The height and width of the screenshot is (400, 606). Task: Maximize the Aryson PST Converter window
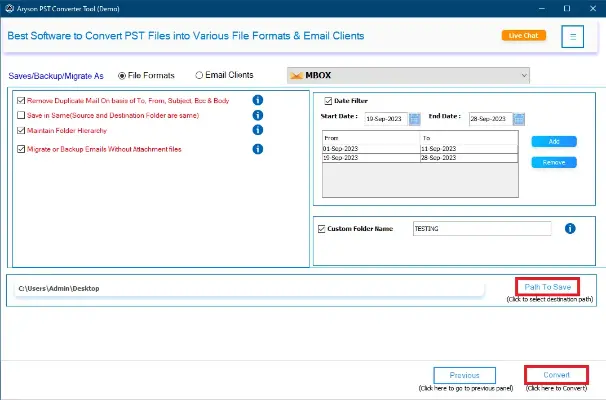tap(567, 8)
